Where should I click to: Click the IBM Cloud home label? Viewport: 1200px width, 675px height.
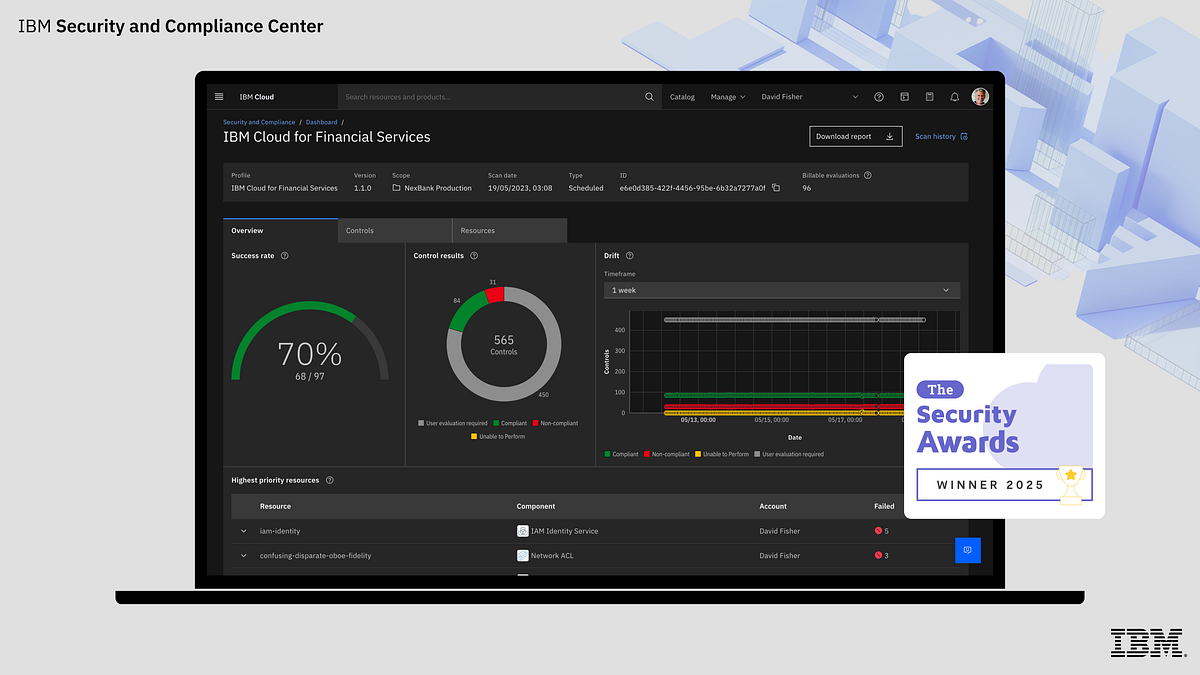click(x=256, y=97)
